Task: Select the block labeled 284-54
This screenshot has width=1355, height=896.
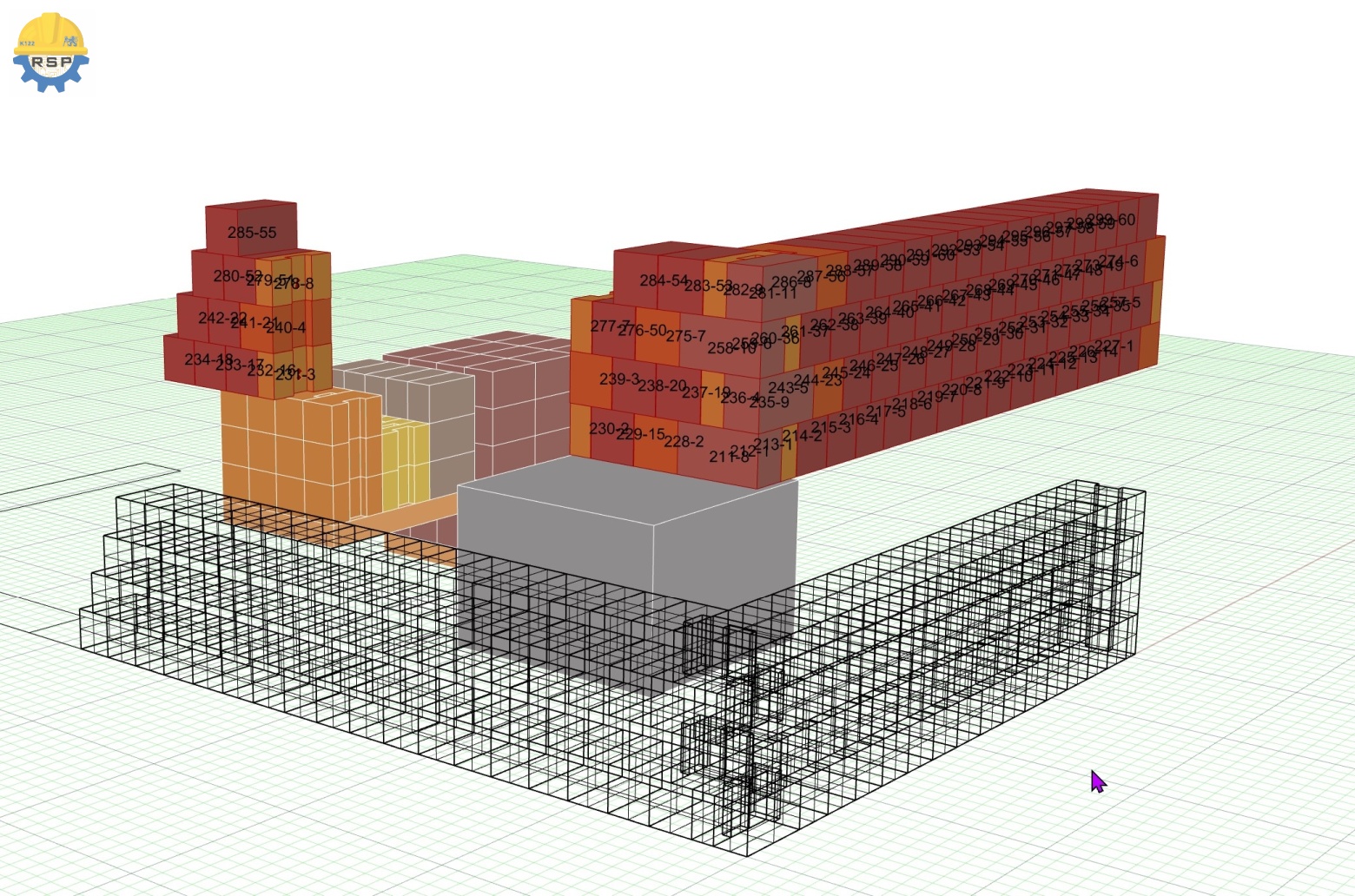Action: [664, 280]
